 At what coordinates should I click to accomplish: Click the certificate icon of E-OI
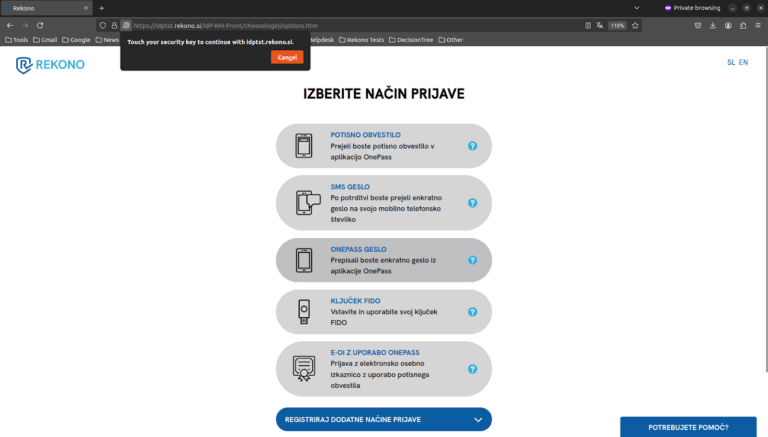[x=304, y=369]
